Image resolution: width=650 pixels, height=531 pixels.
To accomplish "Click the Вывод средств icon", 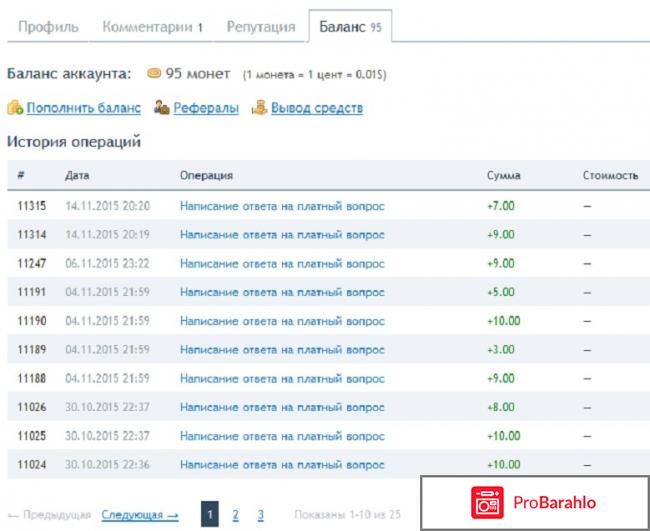I will point(259,108).
